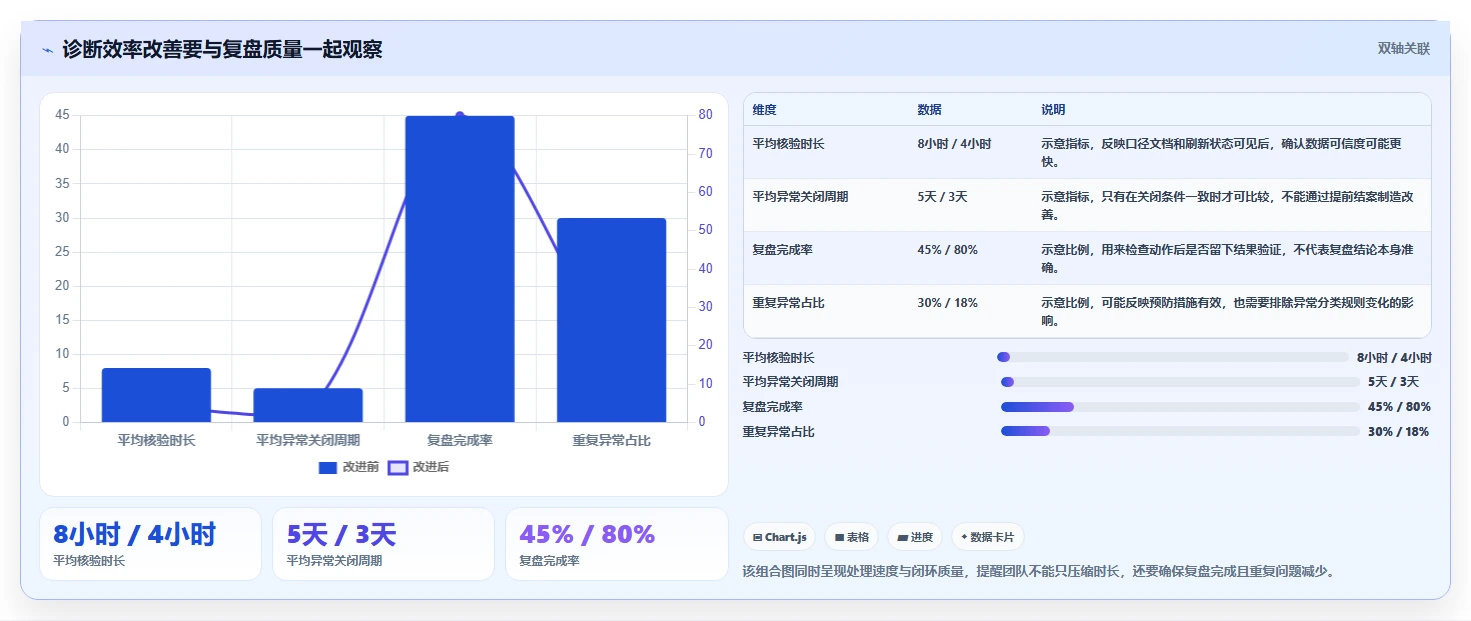Click the progress bar for 平均核验时长

pyautogui.click(x=1172, y=357)
